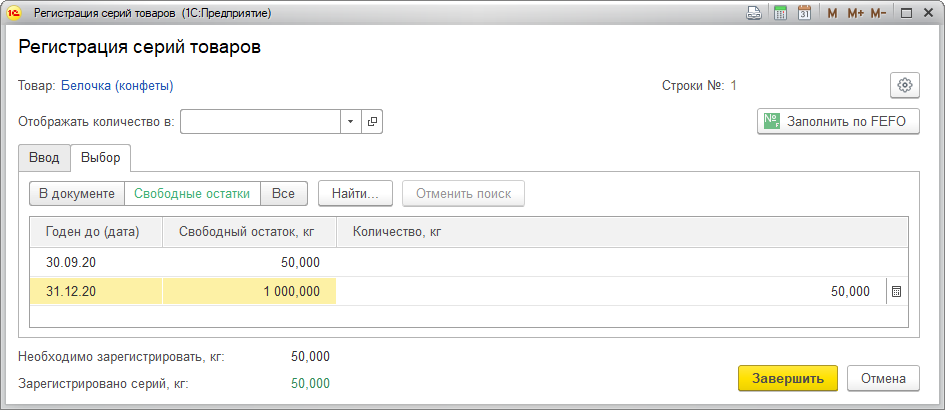Click the M+ memory add button
The height and width of the screenshot is (410, 945).
855,14
